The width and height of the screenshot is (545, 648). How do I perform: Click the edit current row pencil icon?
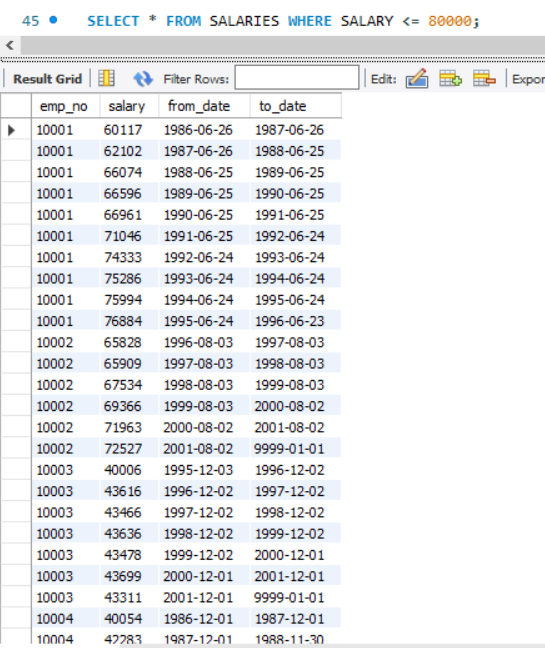416,79
